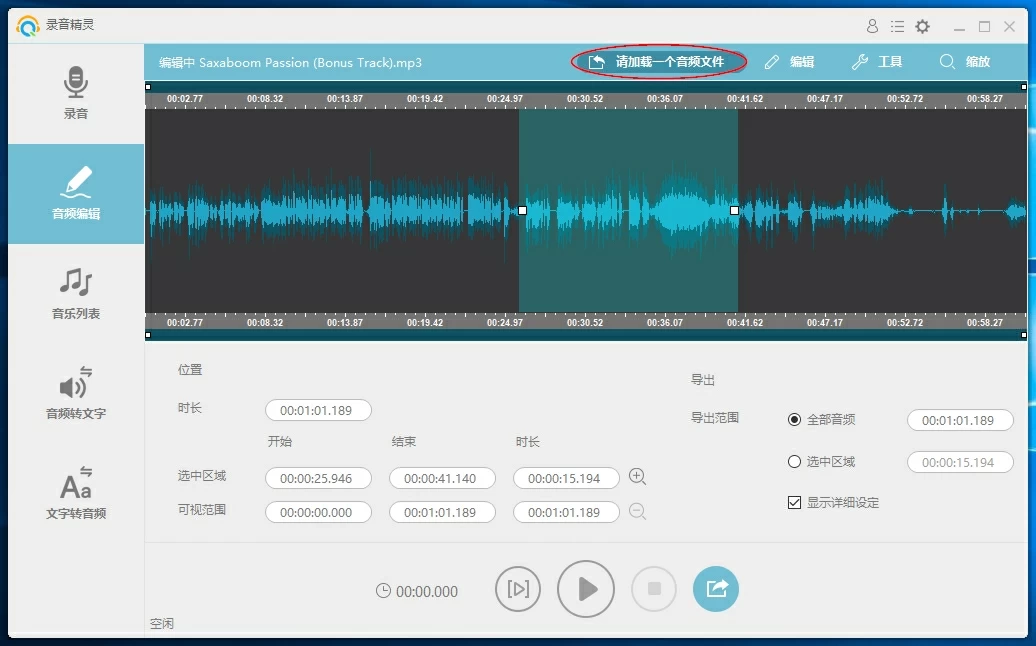Open the 音乐列表 music list tab
Viewport: 1036px width, 646px height.
(x=76, y=293)
